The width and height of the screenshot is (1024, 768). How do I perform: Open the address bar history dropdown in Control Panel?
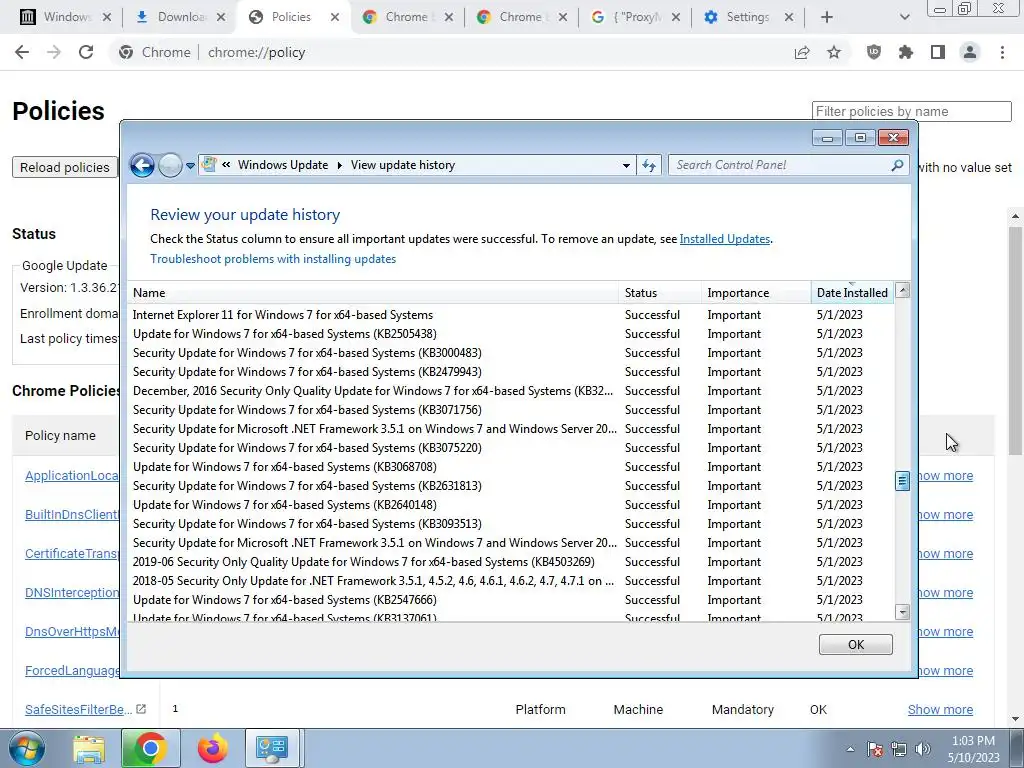tap(626, 165)
